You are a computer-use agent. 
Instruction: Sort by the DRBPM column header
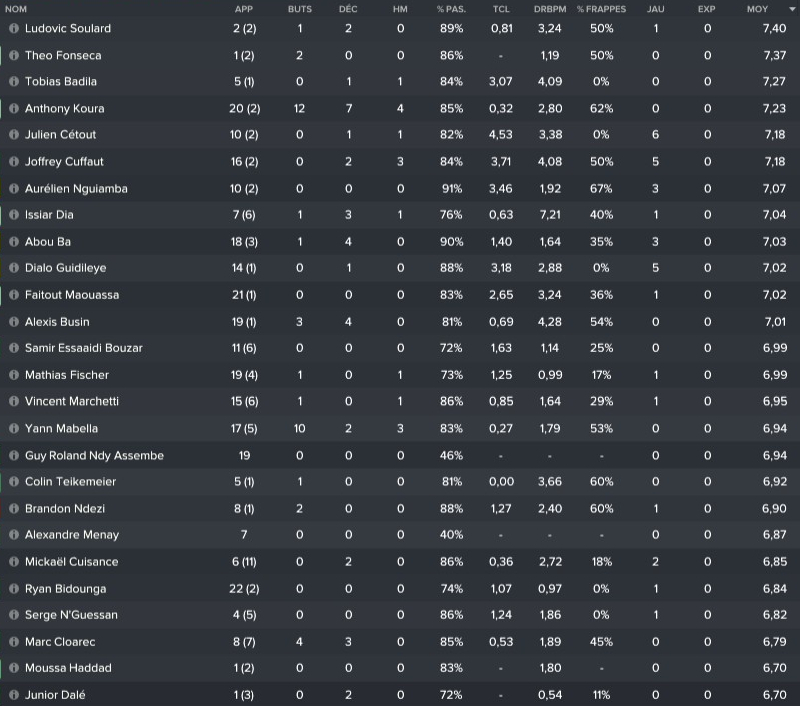point(550,9)
